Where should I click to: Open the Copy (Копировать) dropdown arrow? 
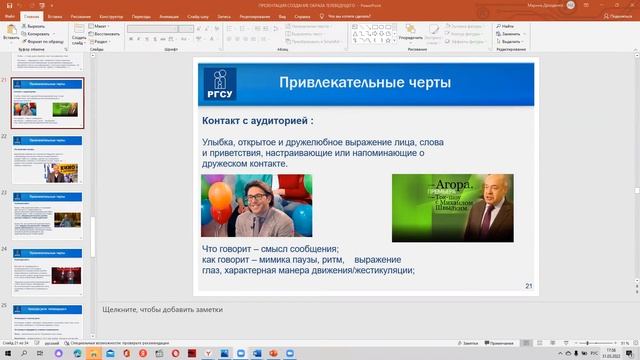(x=53, y=34)
